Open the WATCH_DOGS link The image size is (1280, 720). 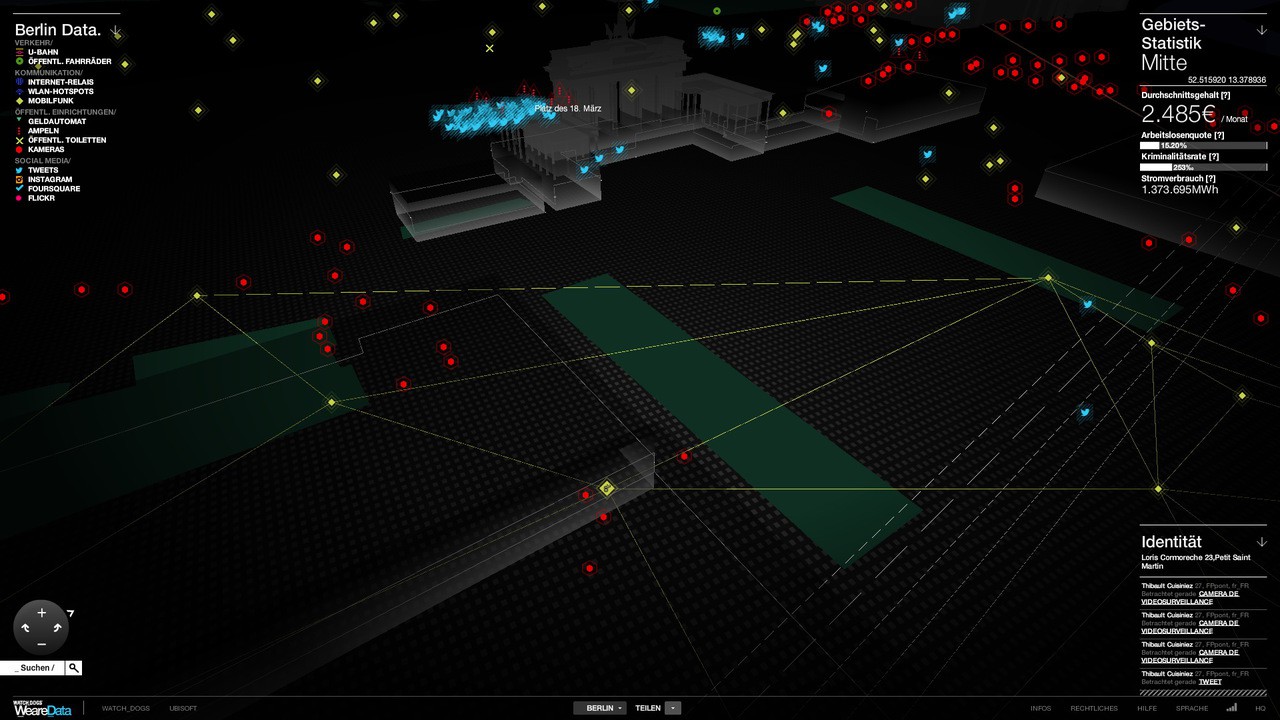click(126, 708)
